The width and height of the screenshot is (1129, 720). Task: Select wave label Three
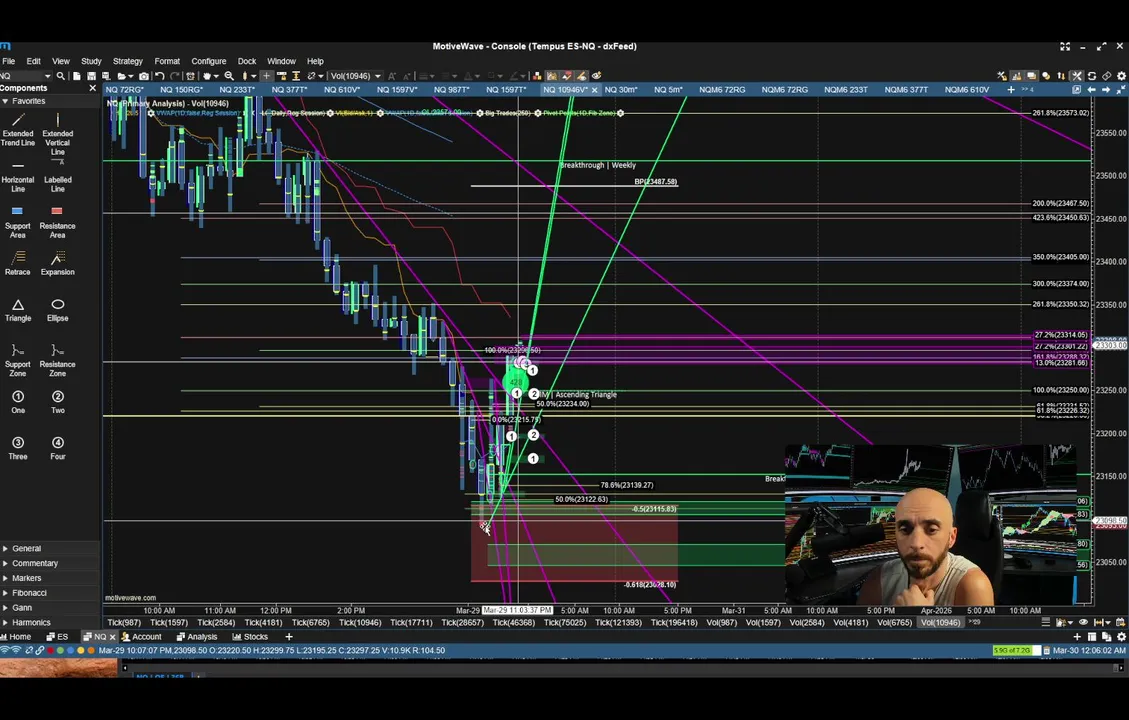(18, 448)
